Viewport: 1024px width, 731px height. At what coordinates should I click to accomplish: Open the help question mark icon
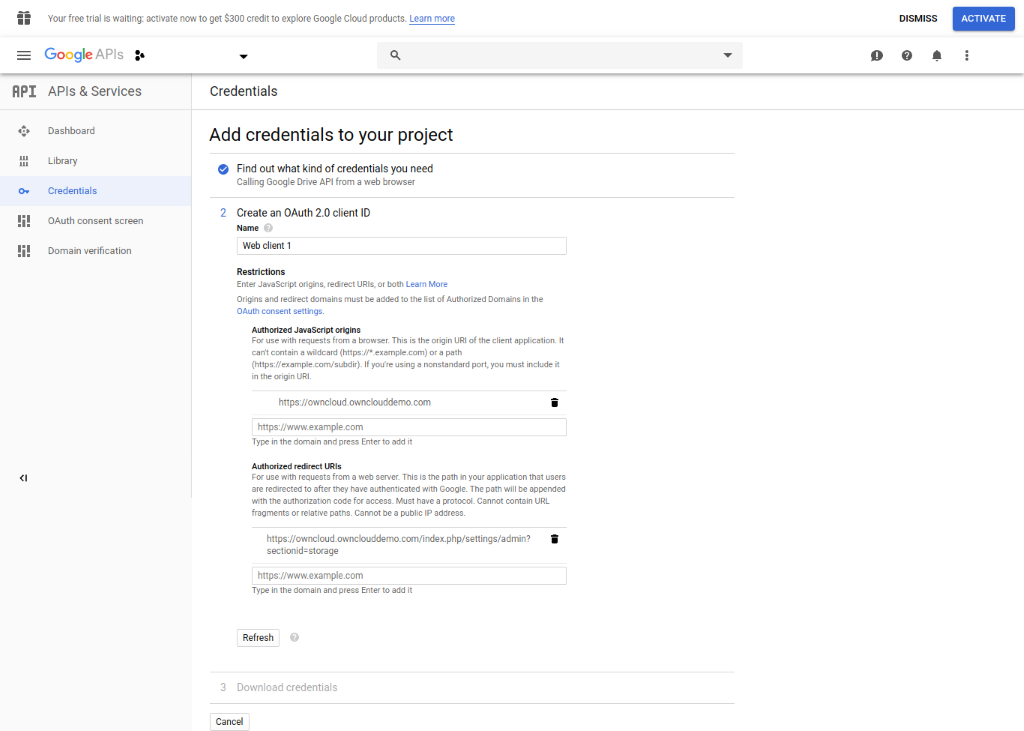[906, 56]
